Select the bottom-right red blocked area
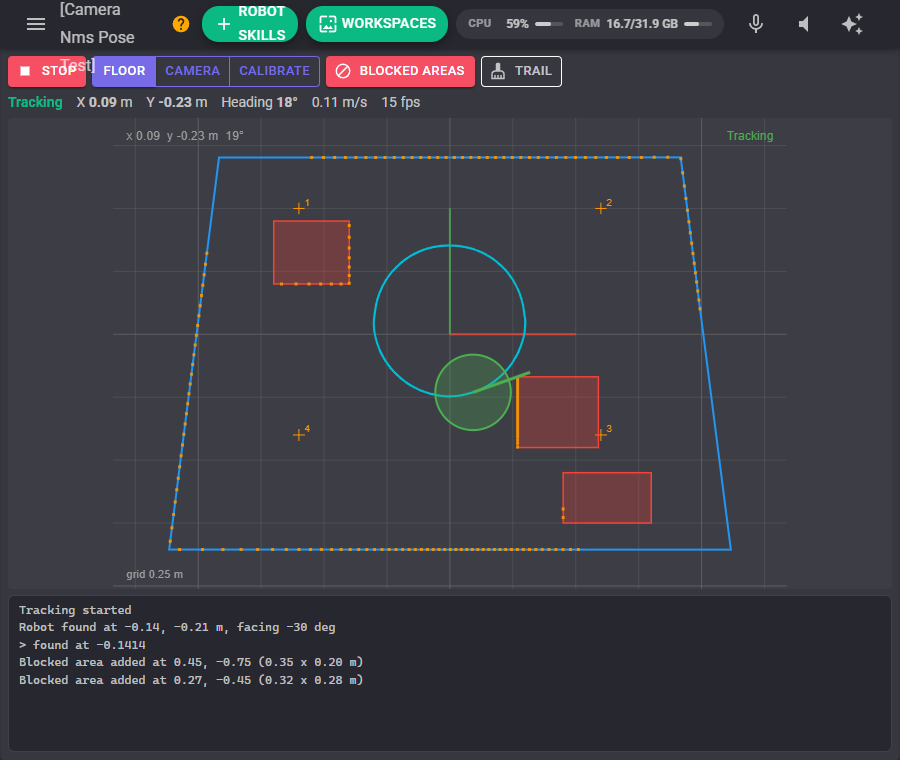The width and height of the screenshot is (900, 760). [607, 498]
